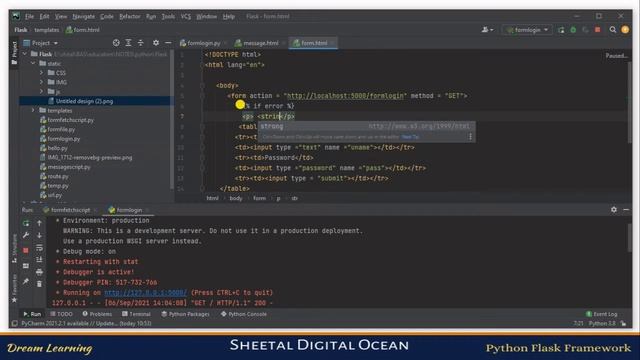Switch to formlogin.py editor tab

point(203,43)
